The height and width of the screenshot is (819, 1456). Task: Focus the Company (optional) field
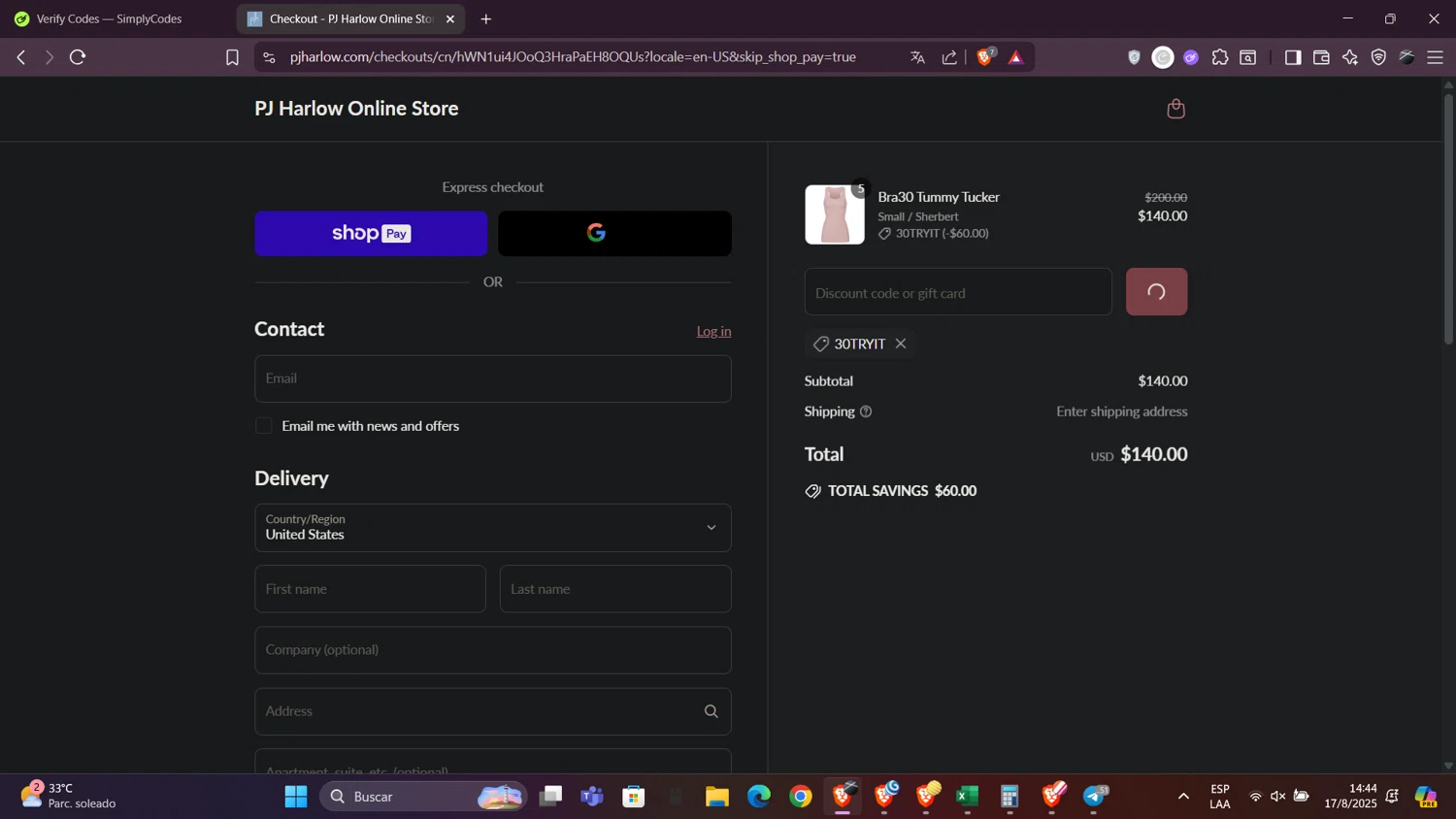pos(492,650)
